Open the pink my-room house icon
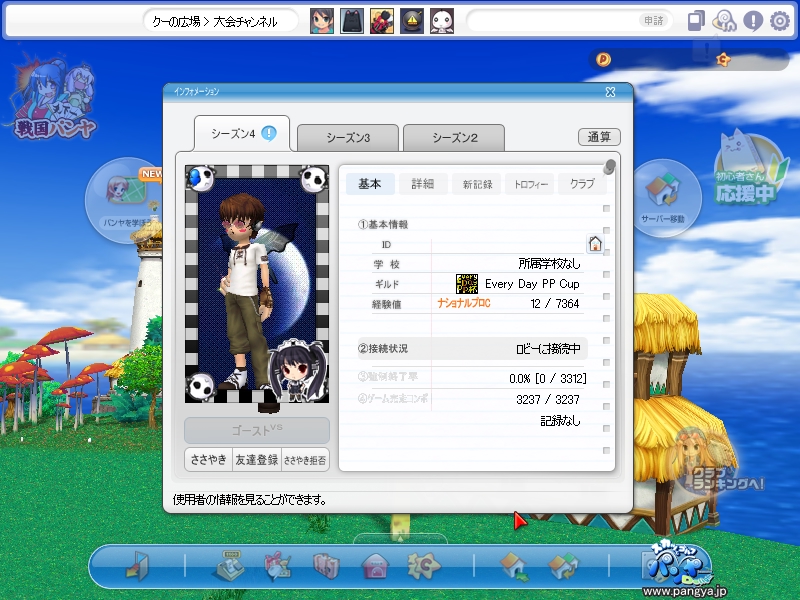 click(375, 566)
